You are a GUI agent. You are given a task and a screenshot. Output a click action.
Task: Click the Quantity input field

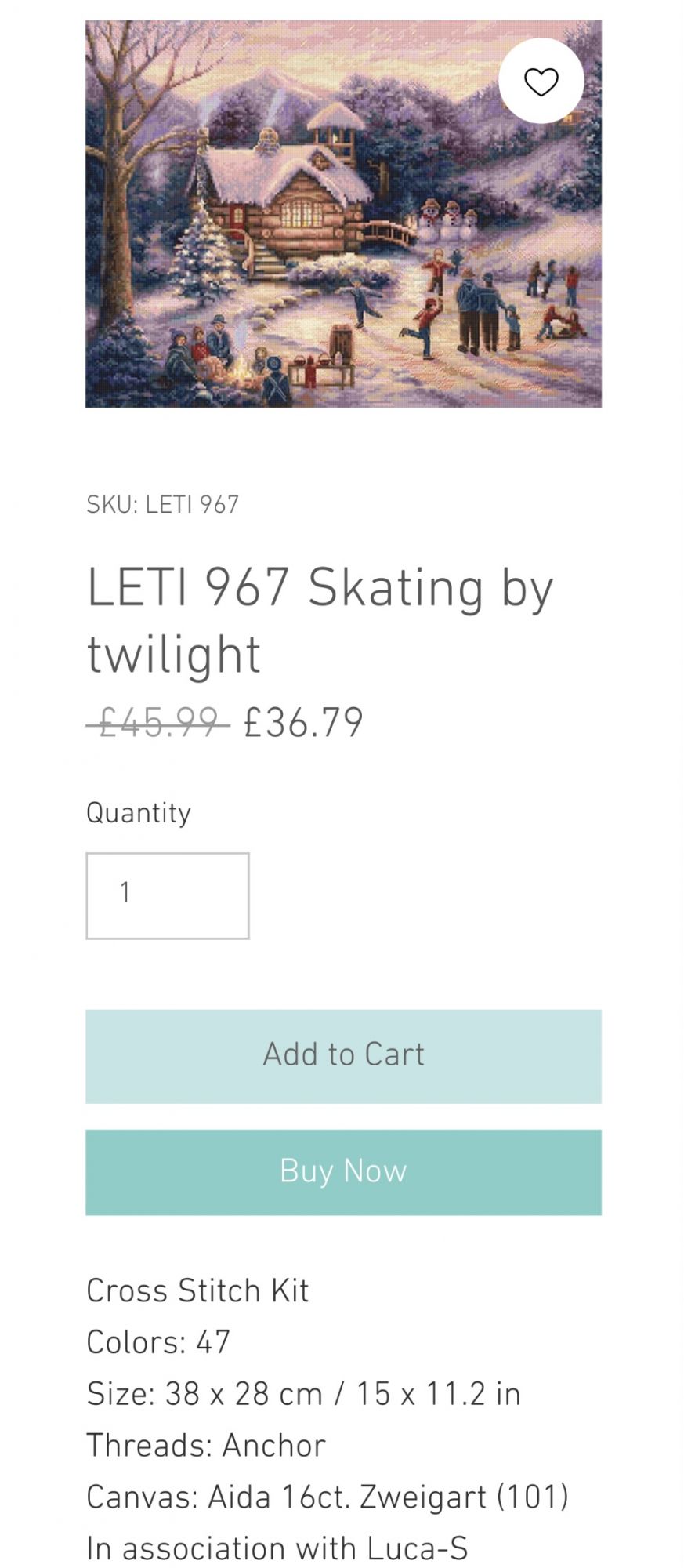168,895
